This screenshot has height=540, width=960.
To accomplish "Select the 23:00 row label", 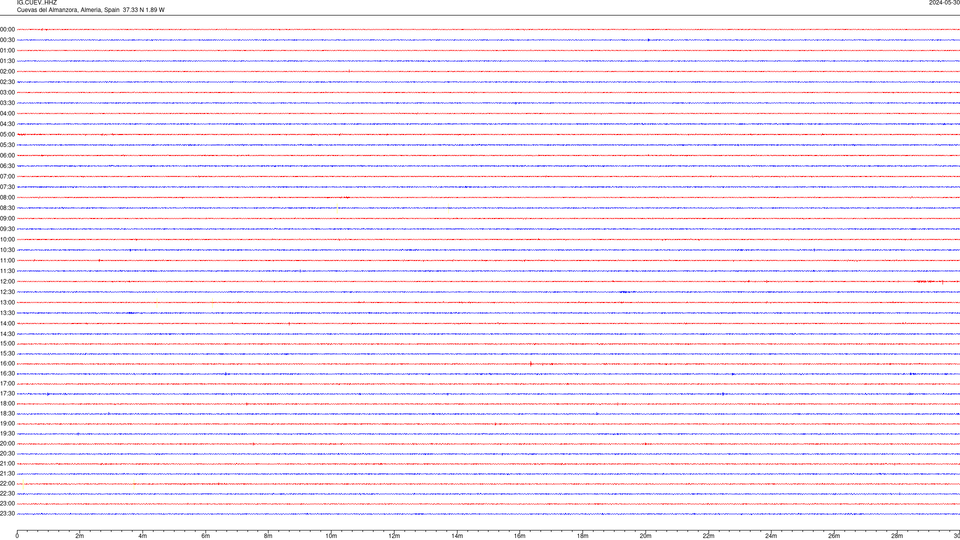I will (7, 504).
